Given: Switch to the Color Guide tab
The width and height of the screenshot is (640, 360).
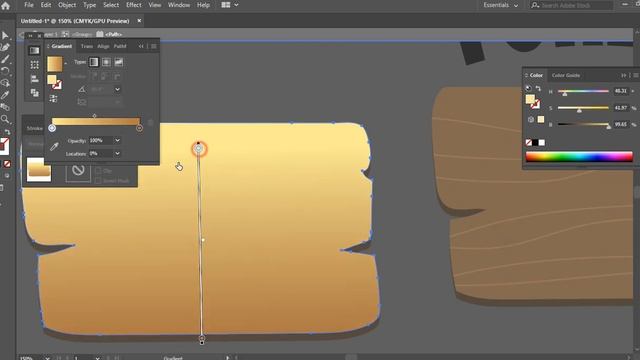Looking at the screenshot, I should pos(566,75).
